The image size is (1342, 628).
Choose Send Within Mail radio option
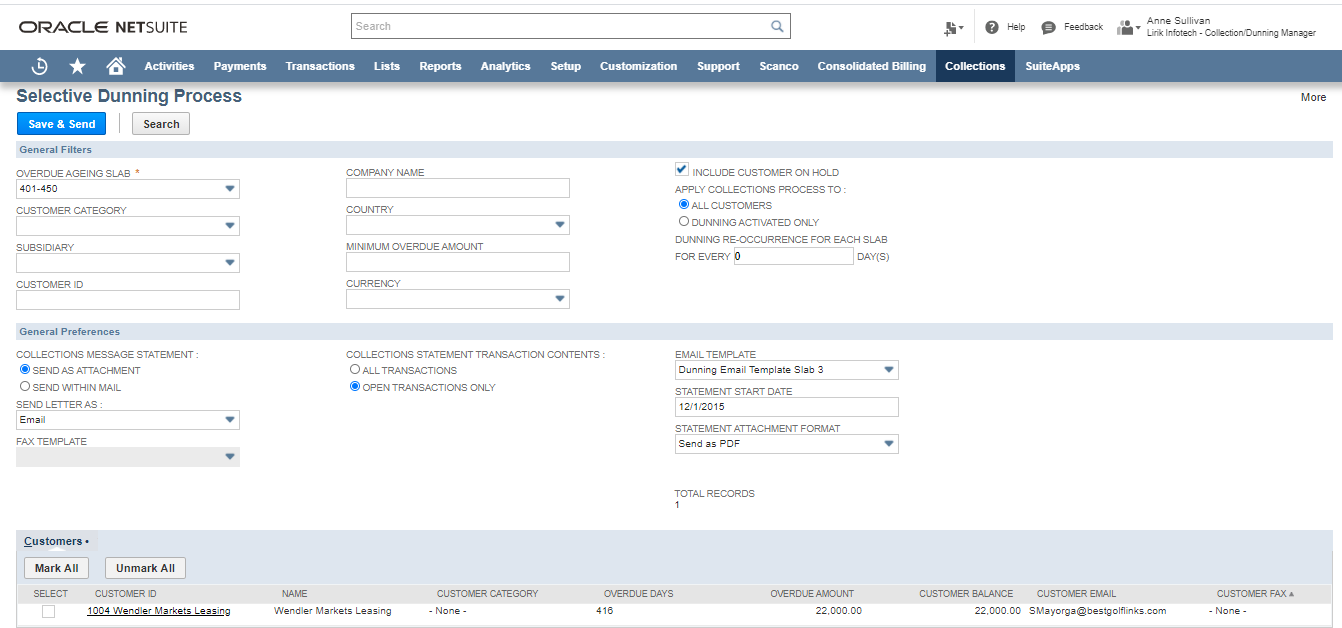(x=25, y=386)
